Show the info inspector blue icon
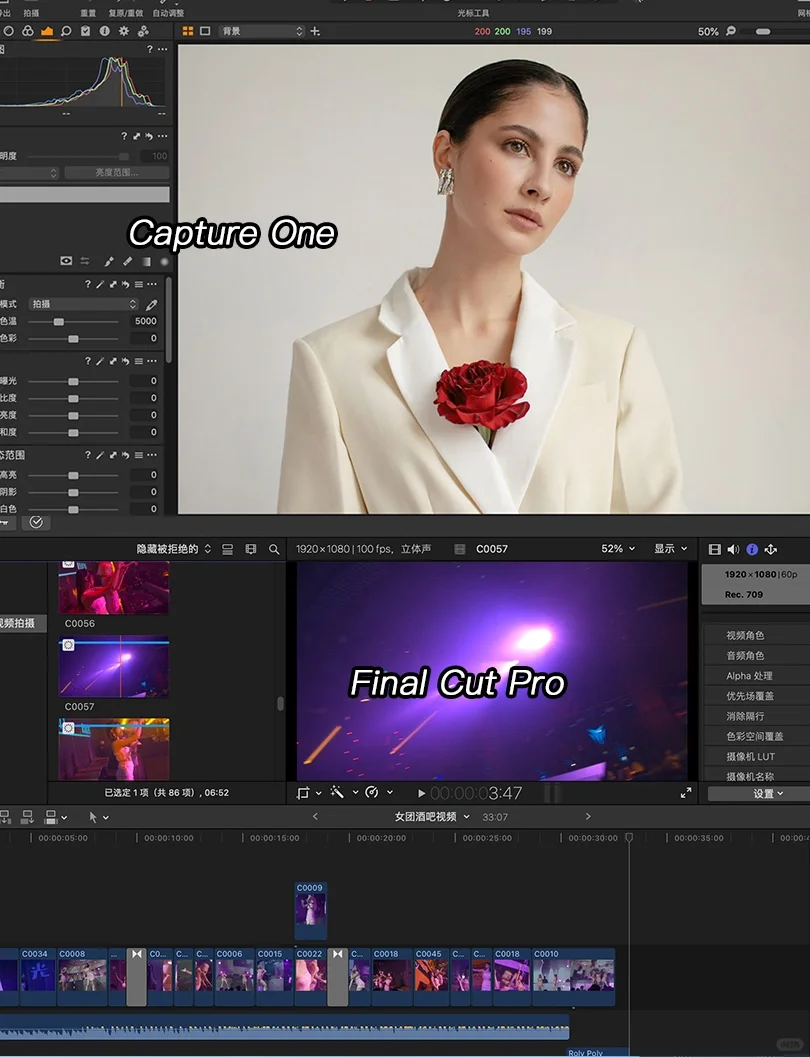The image size is (810, 1057). click(752, 549)
